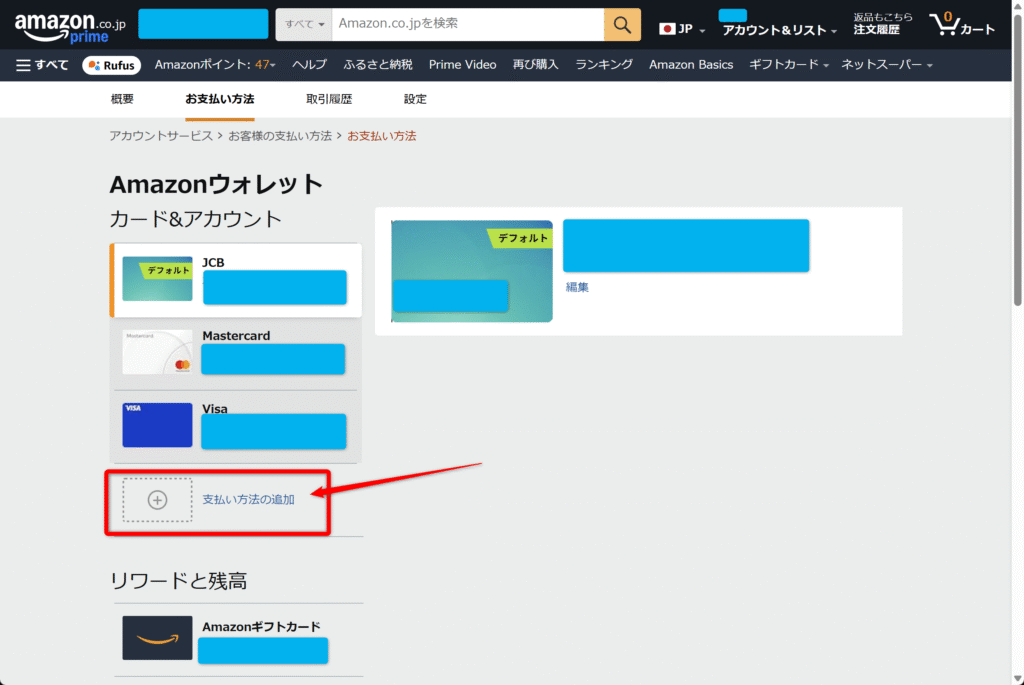Expand the ネットスーパー nav dropdown
This screenshot has height=685, width=1024.
click(886, 65)
